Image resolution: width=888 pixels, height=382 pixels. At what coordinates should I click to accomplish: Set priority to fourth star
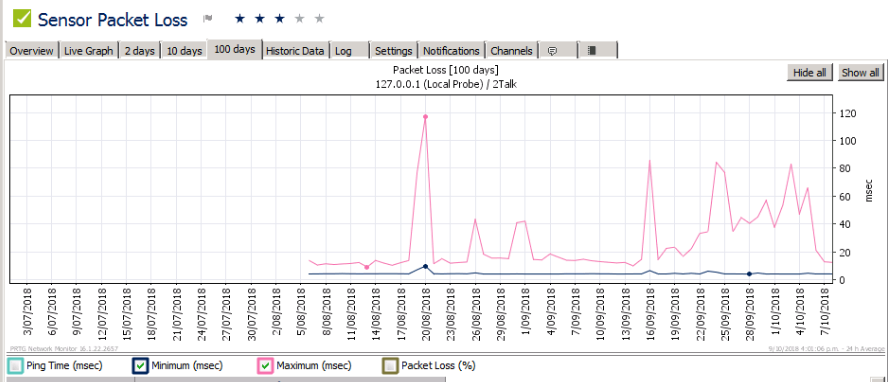coord(300,19)
